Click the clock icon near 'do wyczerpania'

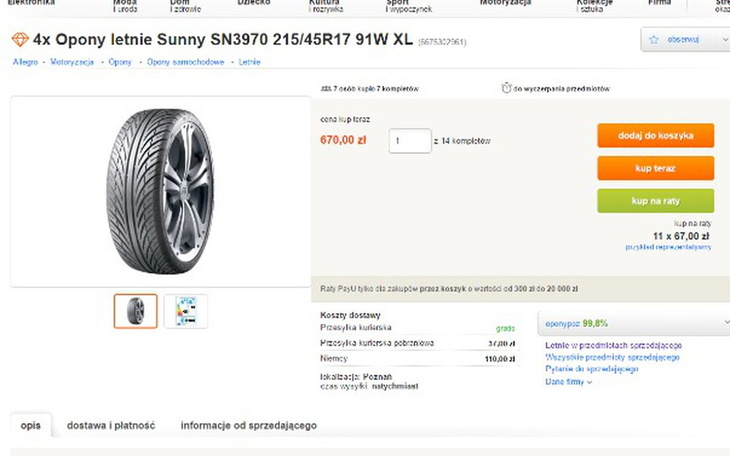click(x=507, y=88)
